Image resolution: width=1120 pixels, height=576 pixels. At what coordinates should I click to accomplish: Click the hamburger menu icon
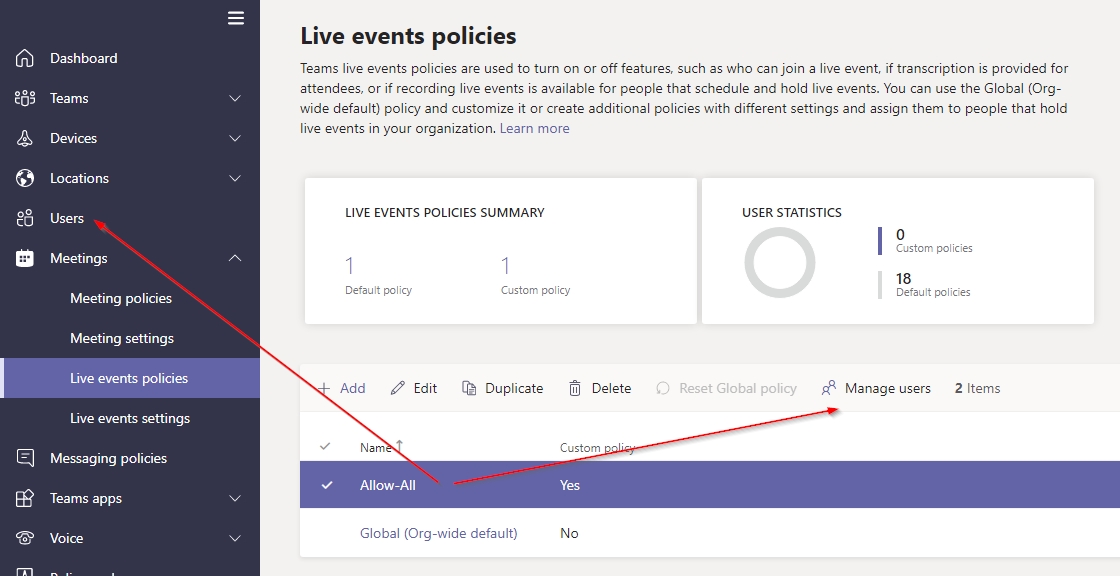click(236, 18)
